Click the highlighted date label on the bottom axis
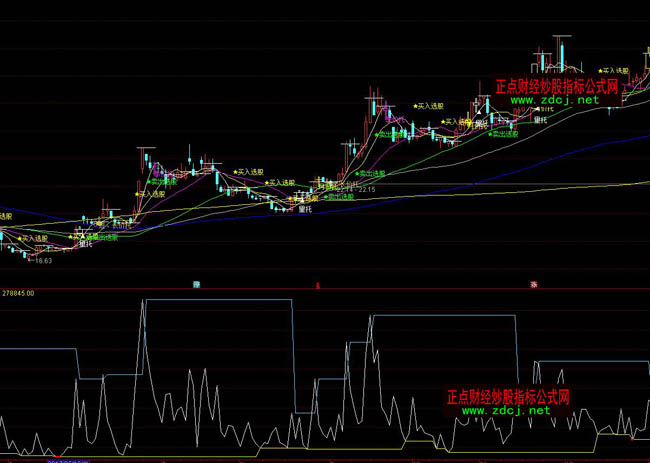 click(70, 460)
